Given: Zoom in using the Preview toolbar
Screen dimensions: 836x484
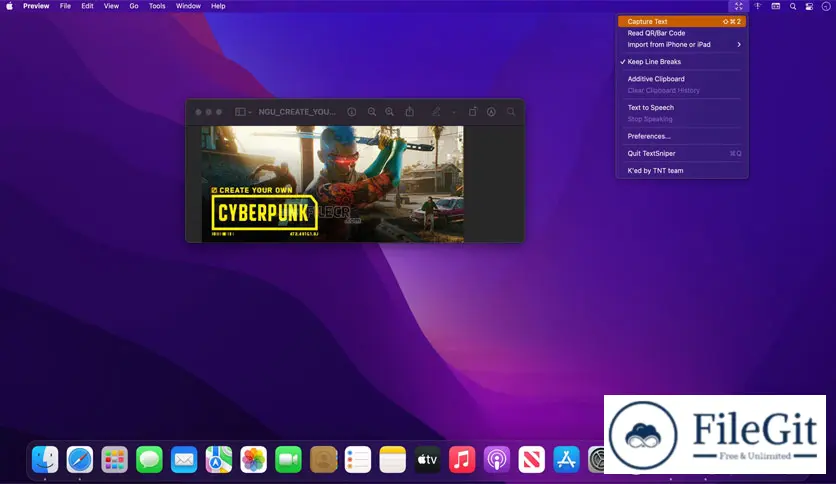Looking at the screenshot, I should point(390,112).
